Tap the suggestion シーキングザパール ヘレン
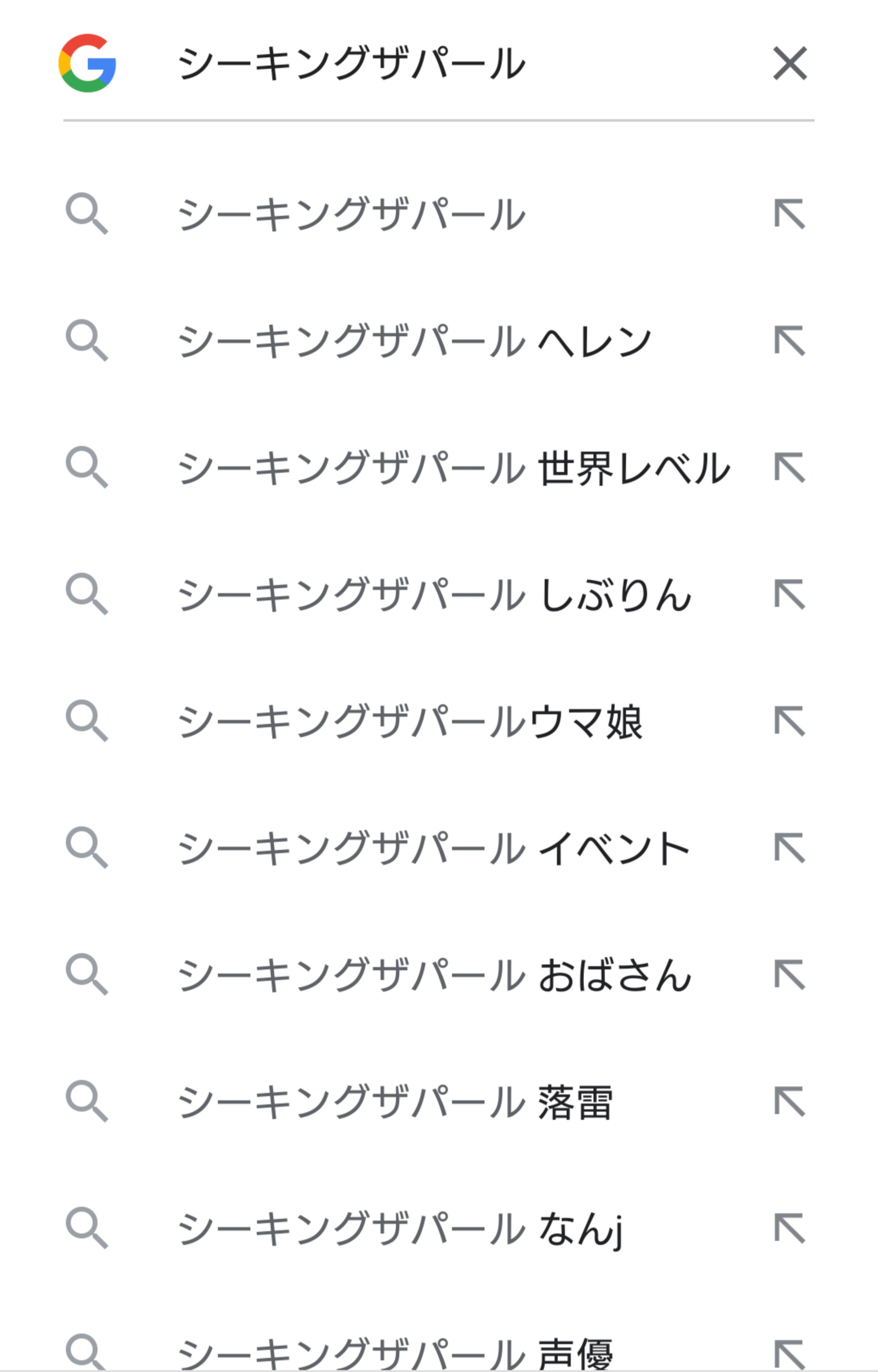The image size is (878, 1372). [x=415, y=341]
